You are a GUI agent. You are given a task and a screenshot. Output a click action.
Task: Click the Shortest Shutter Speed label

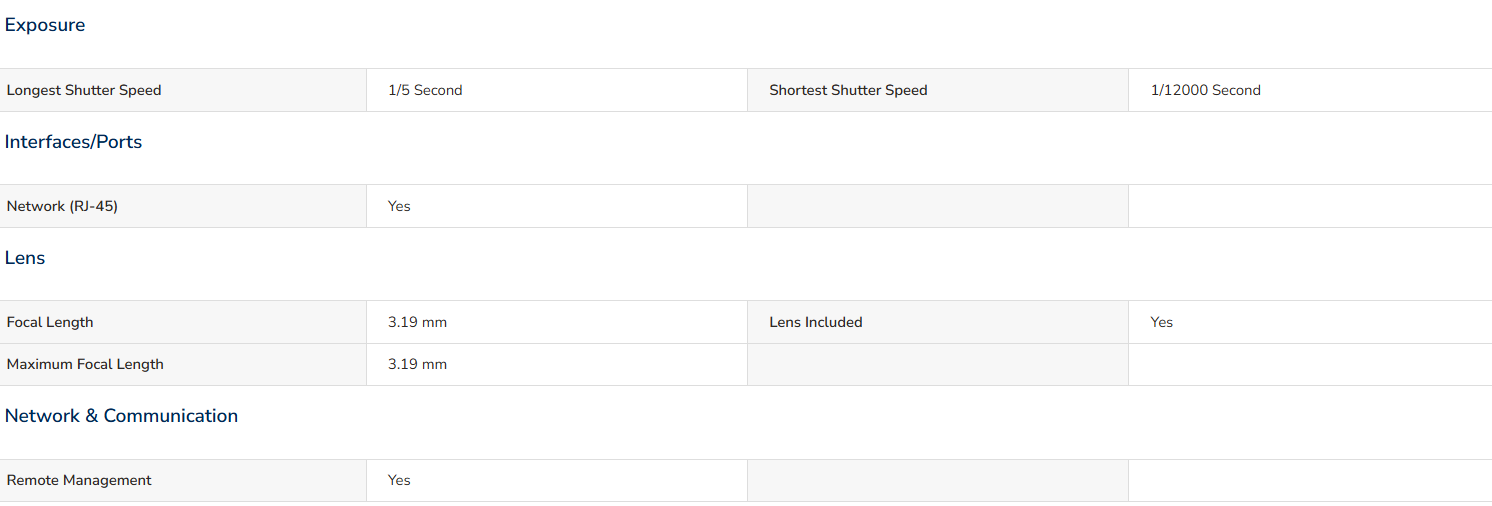click(848, 90)
